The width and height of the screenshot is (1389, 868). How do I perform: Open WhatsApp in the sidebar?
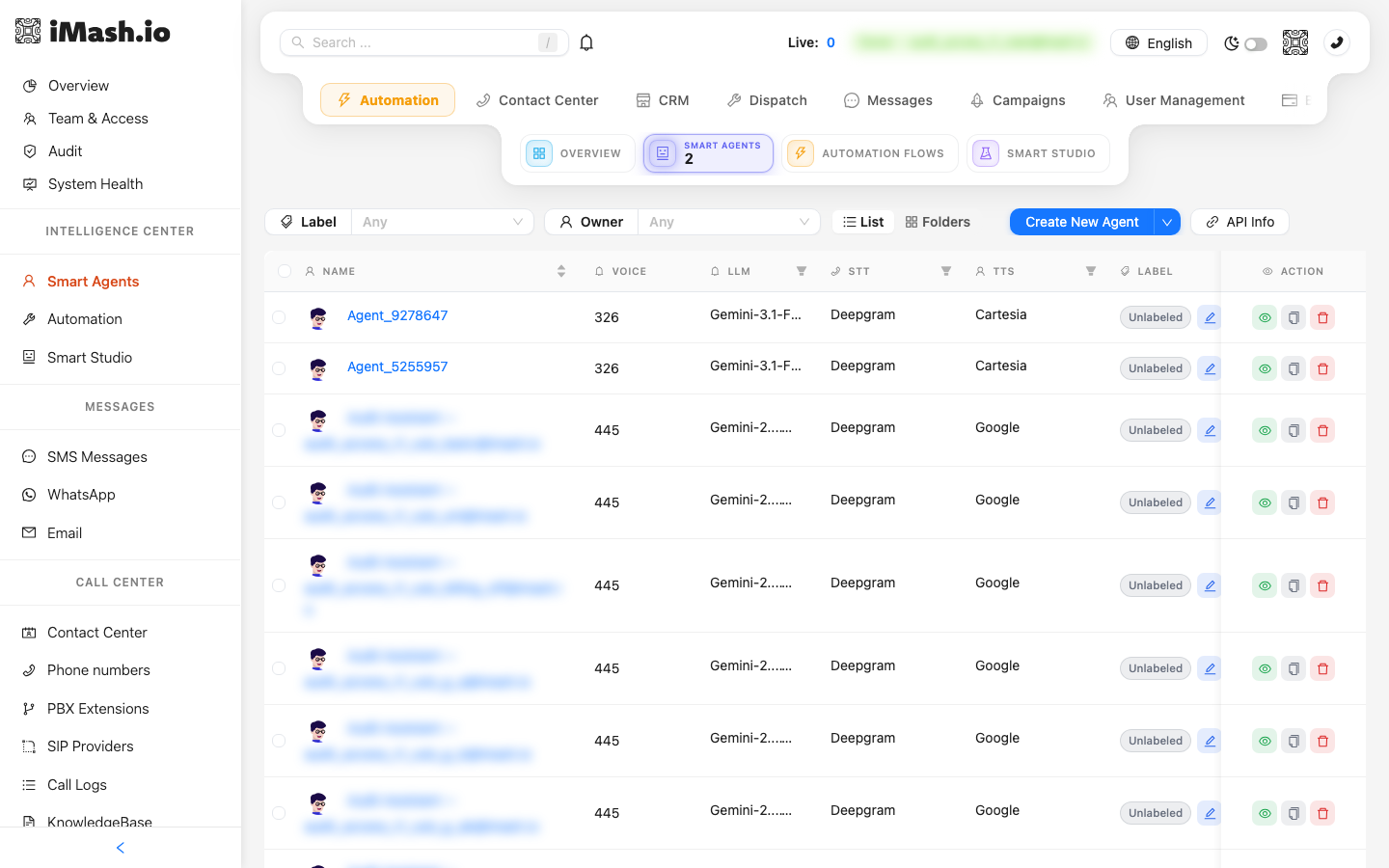pos(68,495)
